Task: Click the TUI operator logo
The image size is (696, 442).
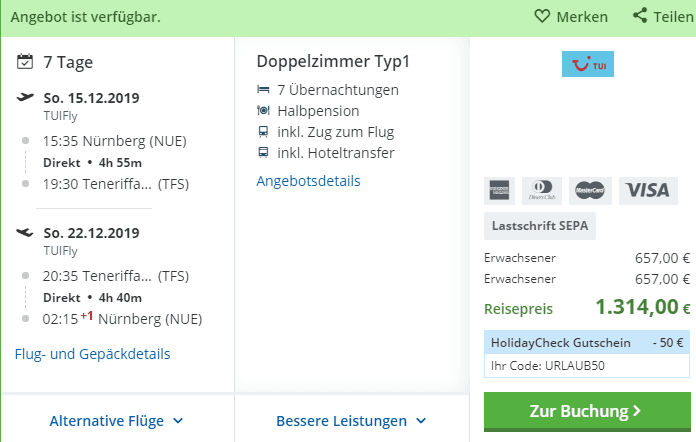Action: coord(588,64)
